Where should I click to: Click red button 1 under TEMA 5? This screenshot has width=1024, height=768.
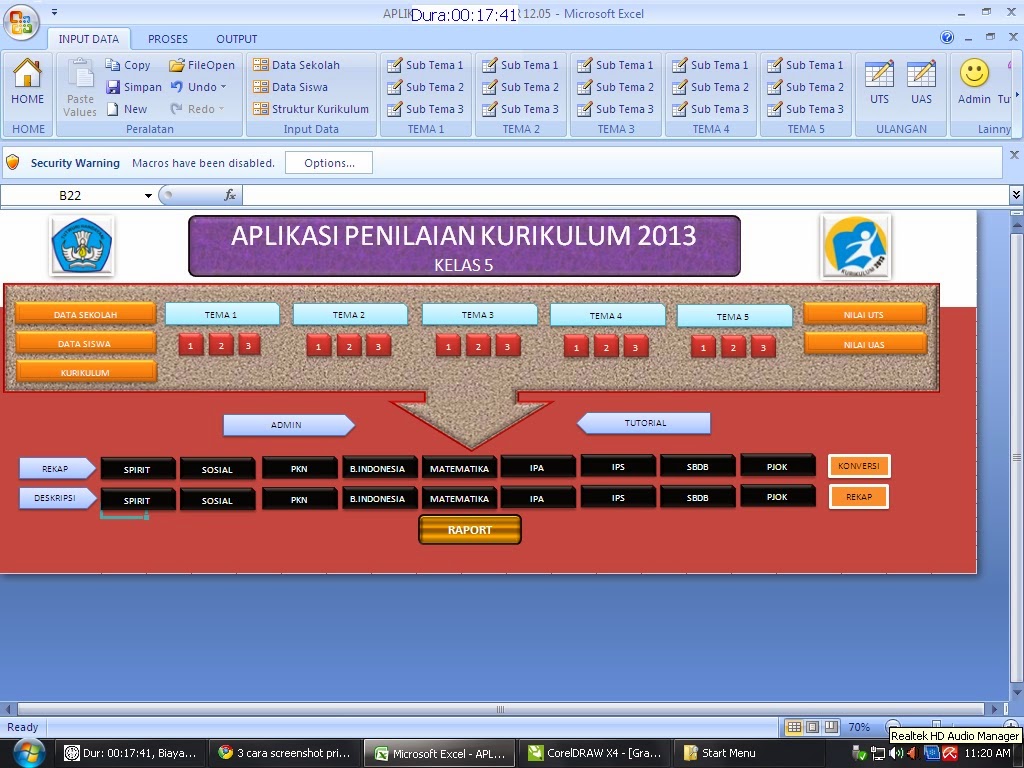(x=703, y=347)
